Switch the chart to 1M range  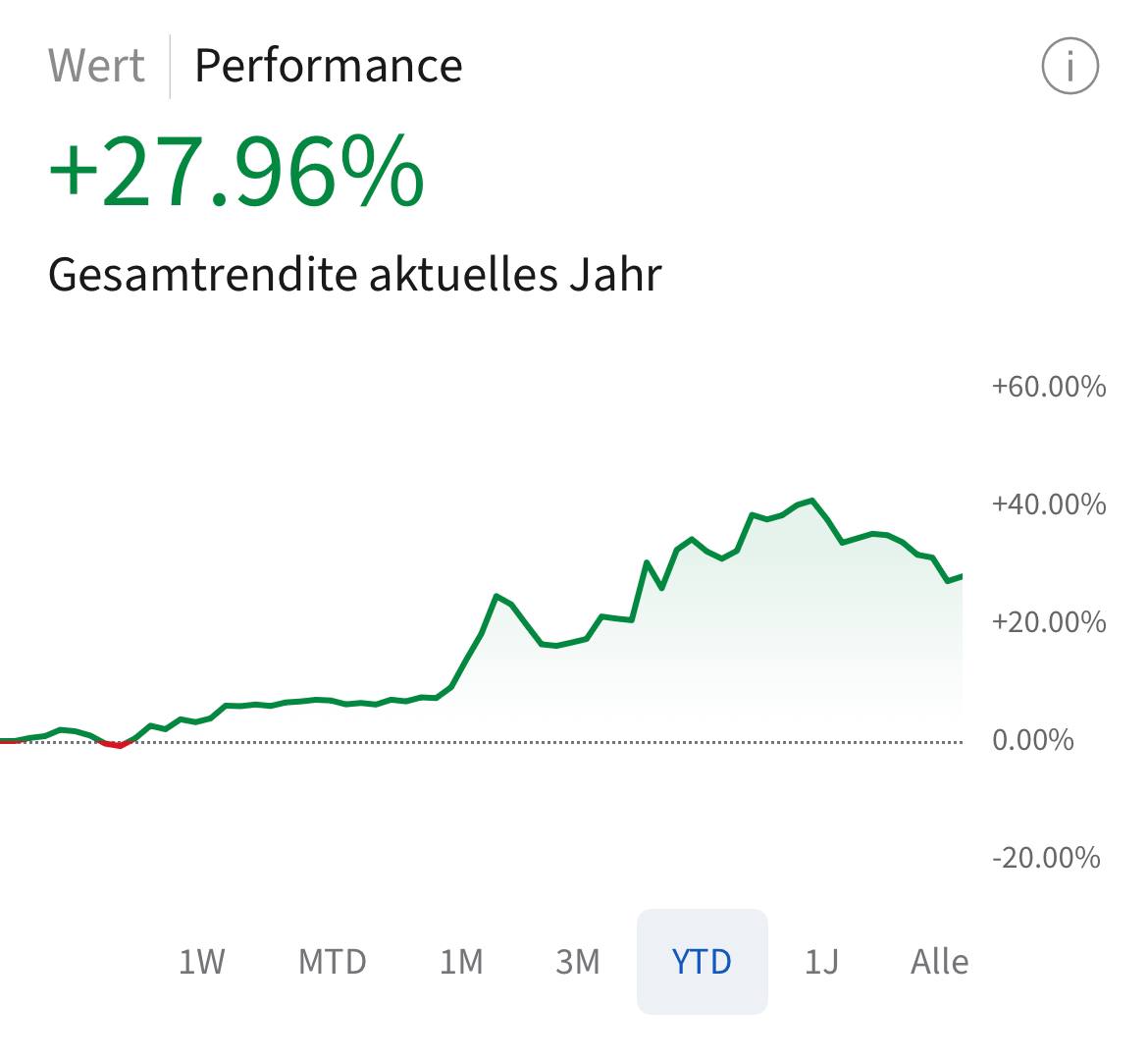point(461,961)
